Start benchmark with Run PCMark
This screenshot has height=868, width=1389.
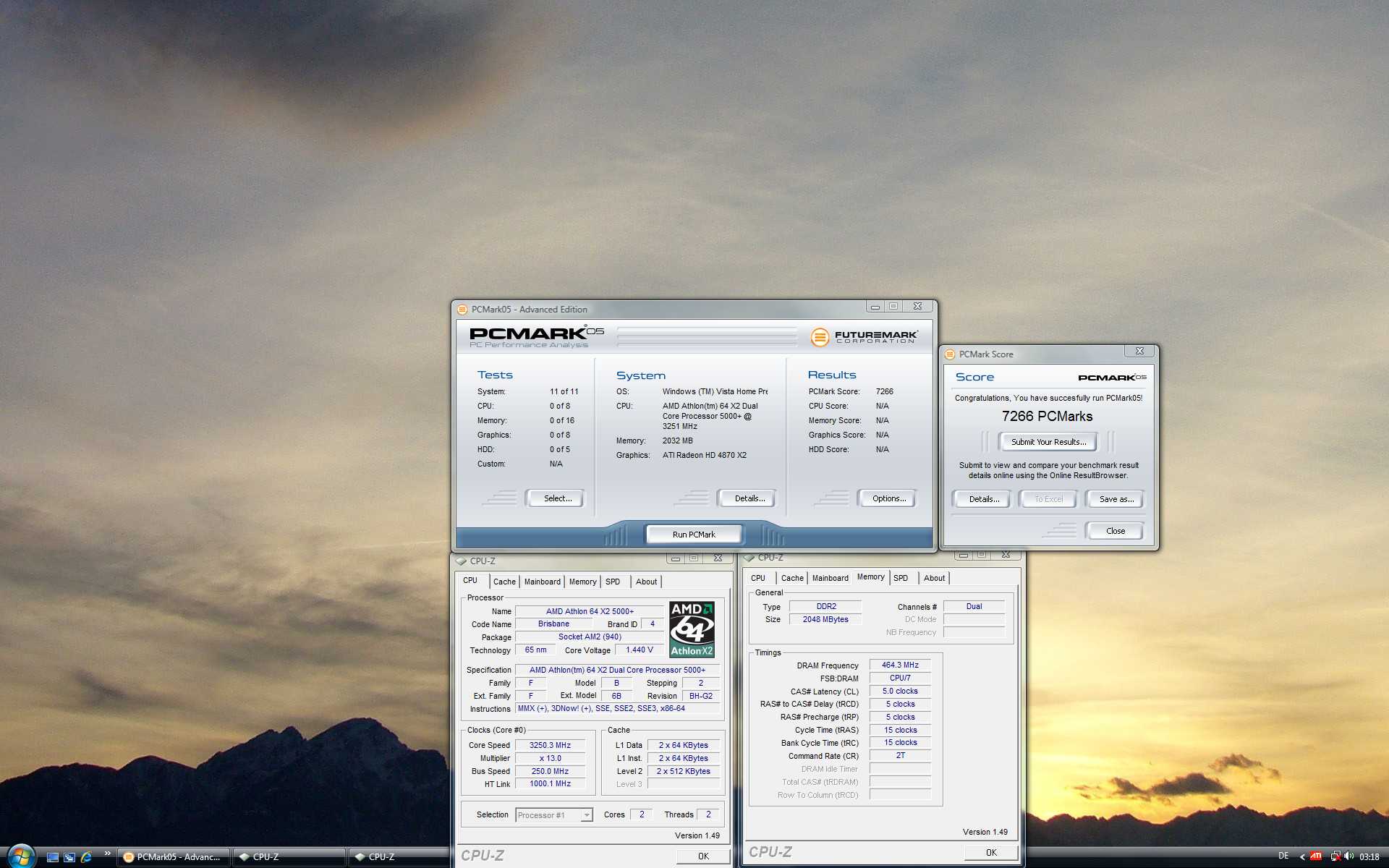[694, 535]
